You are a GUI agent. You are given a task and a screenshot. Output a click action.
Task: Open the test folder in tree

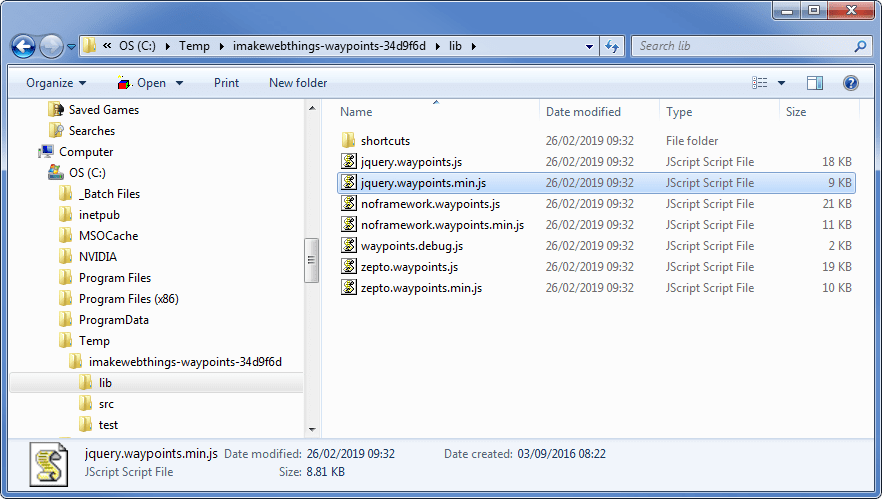pyautogui.click(x=108, y=425)
